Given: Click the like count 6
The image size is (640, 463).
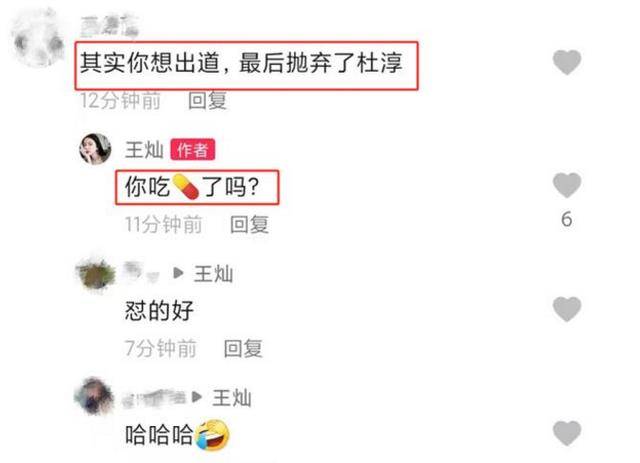Looking at the screenshot, I should pos(567,219).
